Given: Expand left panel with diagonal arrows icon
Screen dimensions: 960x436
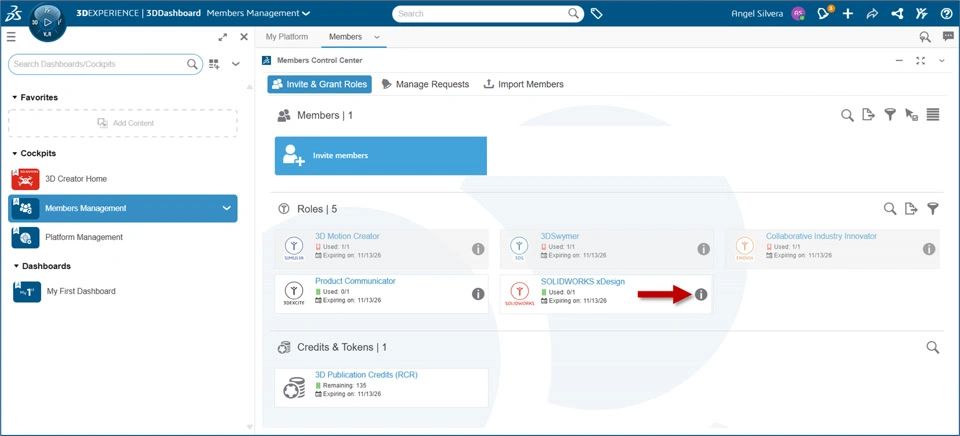Looking at the screenshot, I should pos(222,37).
